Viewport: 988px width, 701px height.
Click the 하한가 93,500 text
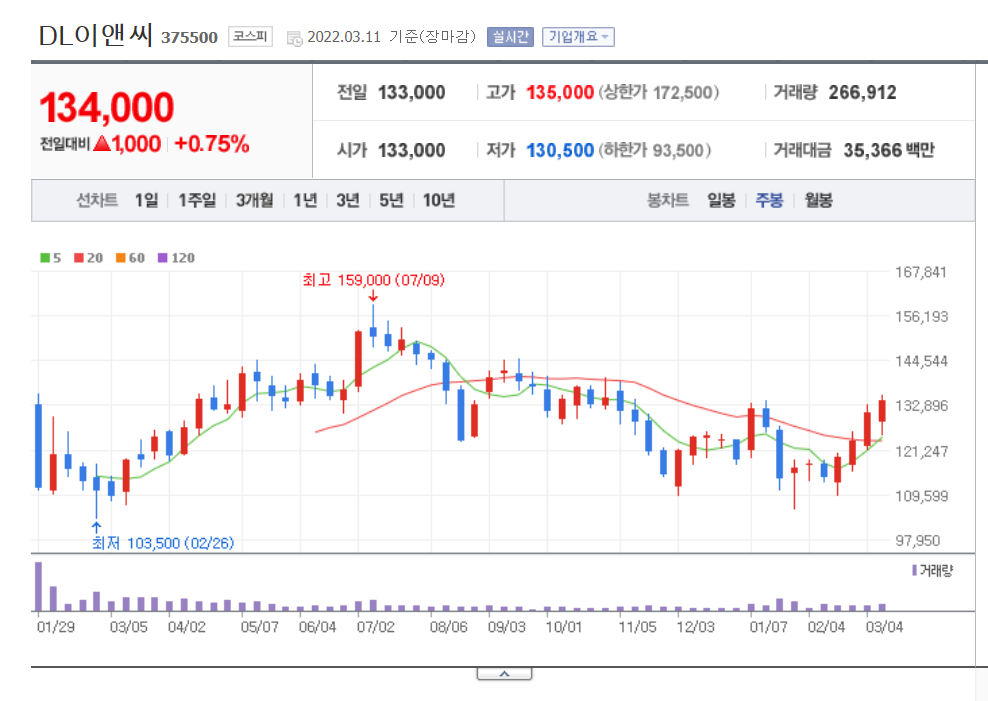tap(655, 151)
